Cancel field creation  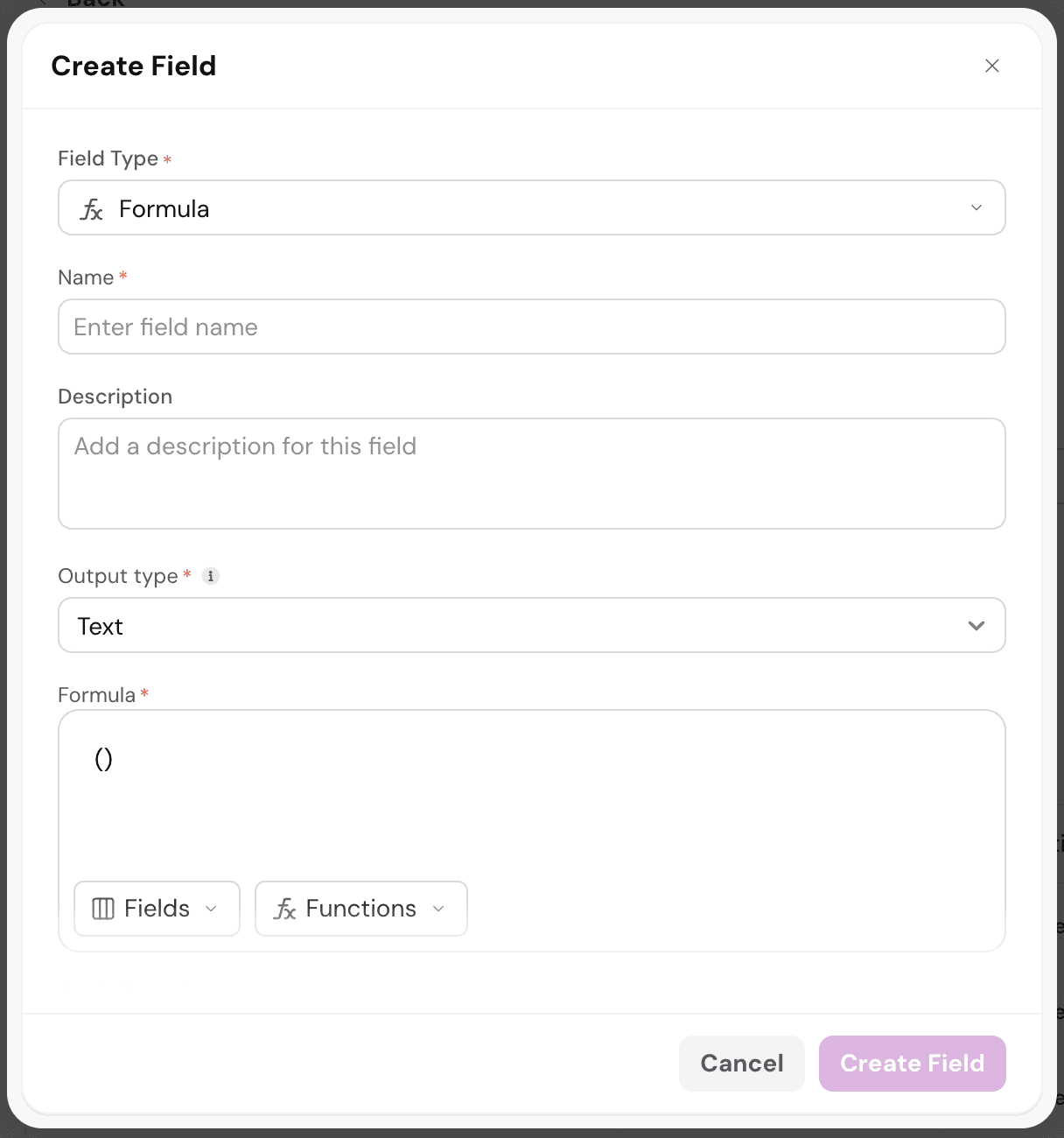[x=741, y=1064]
